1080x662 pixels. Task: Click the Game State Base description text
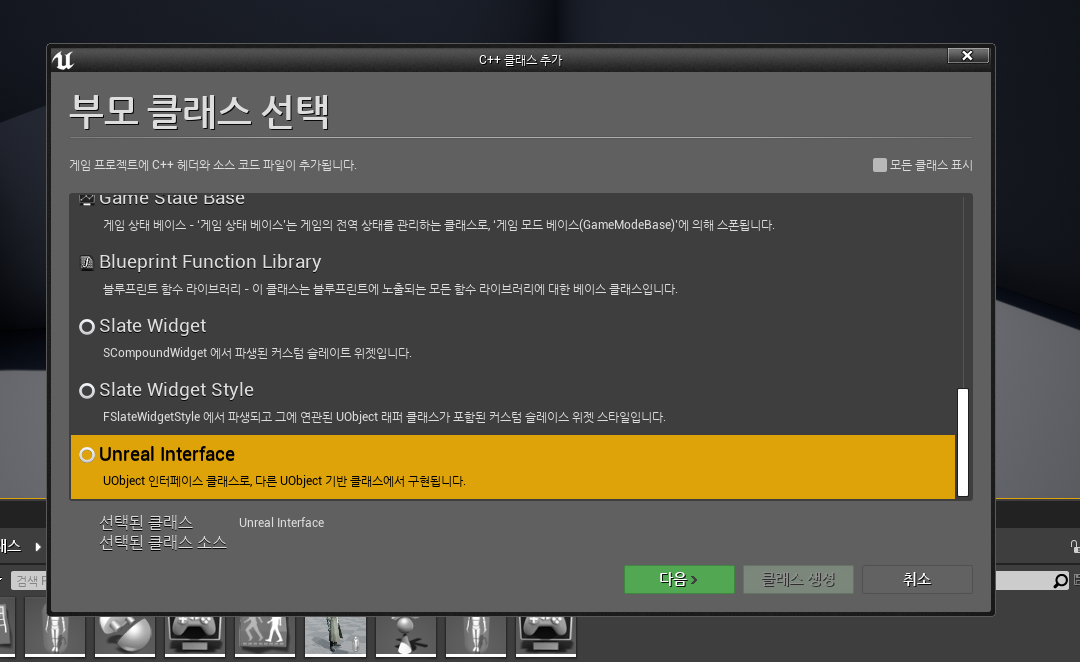[439, 225]
